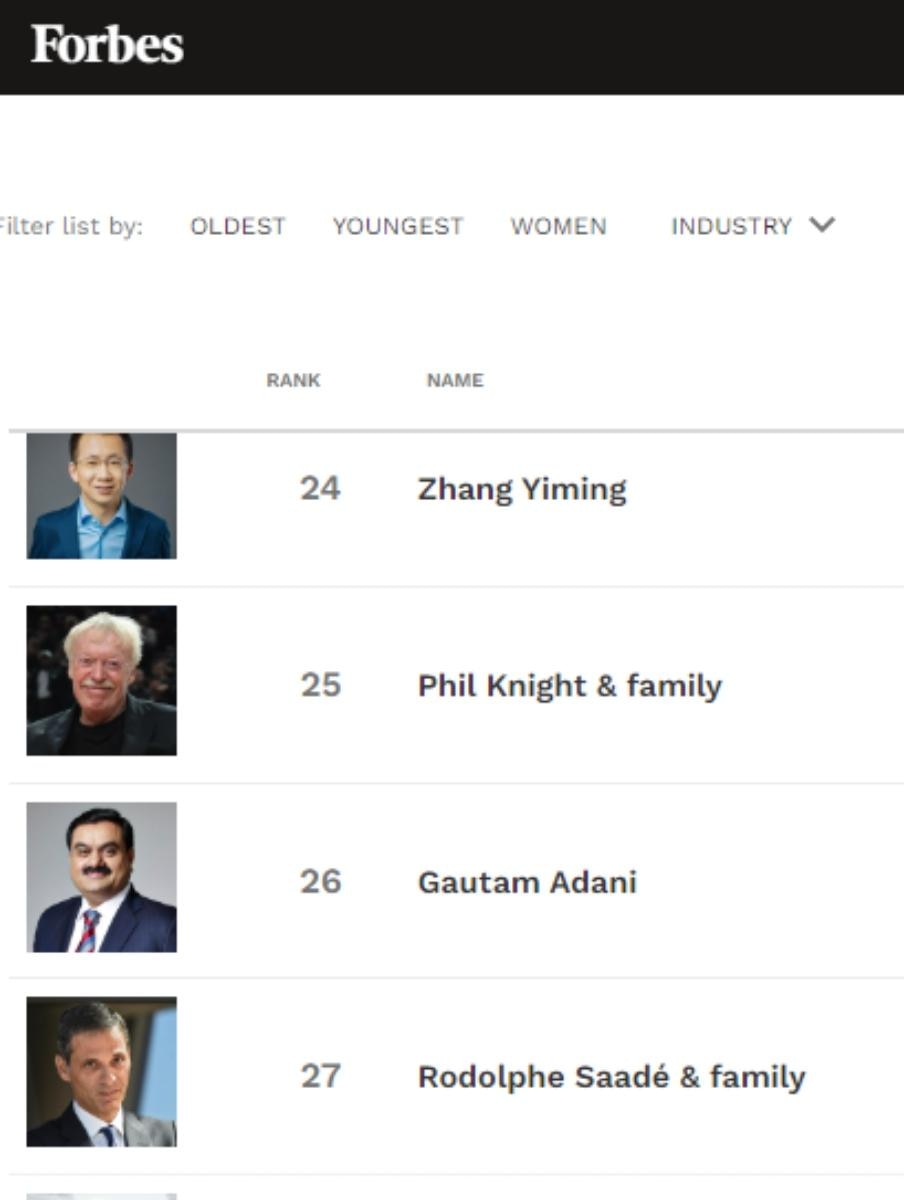The width and height of the screenshot is (904, 1200).
Task: Open Zhang Yiming's profile photo
Action: (x=101, y=496)
